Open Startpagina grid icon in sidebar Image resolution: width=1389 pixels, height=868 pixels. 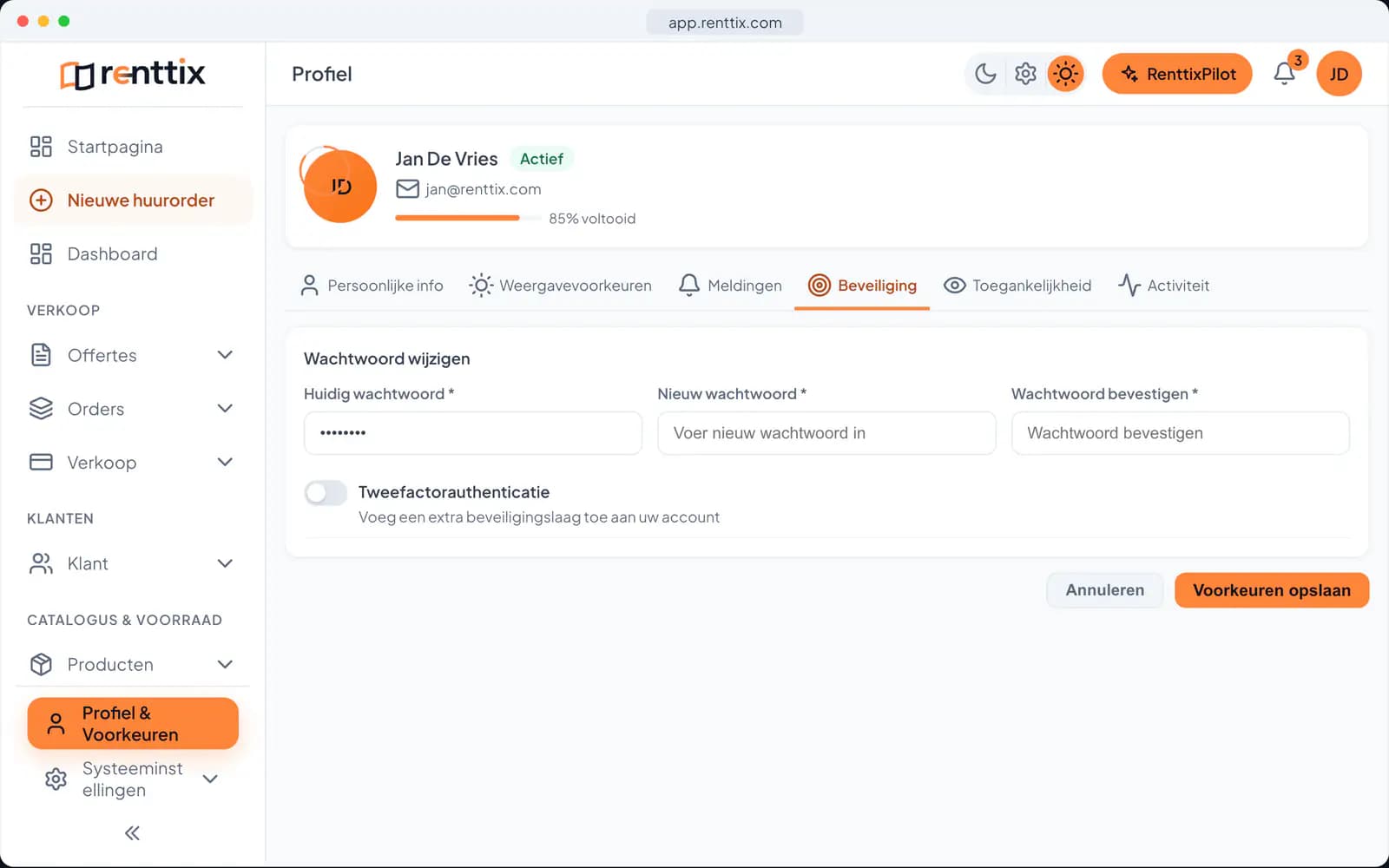[x=41, y=147]
